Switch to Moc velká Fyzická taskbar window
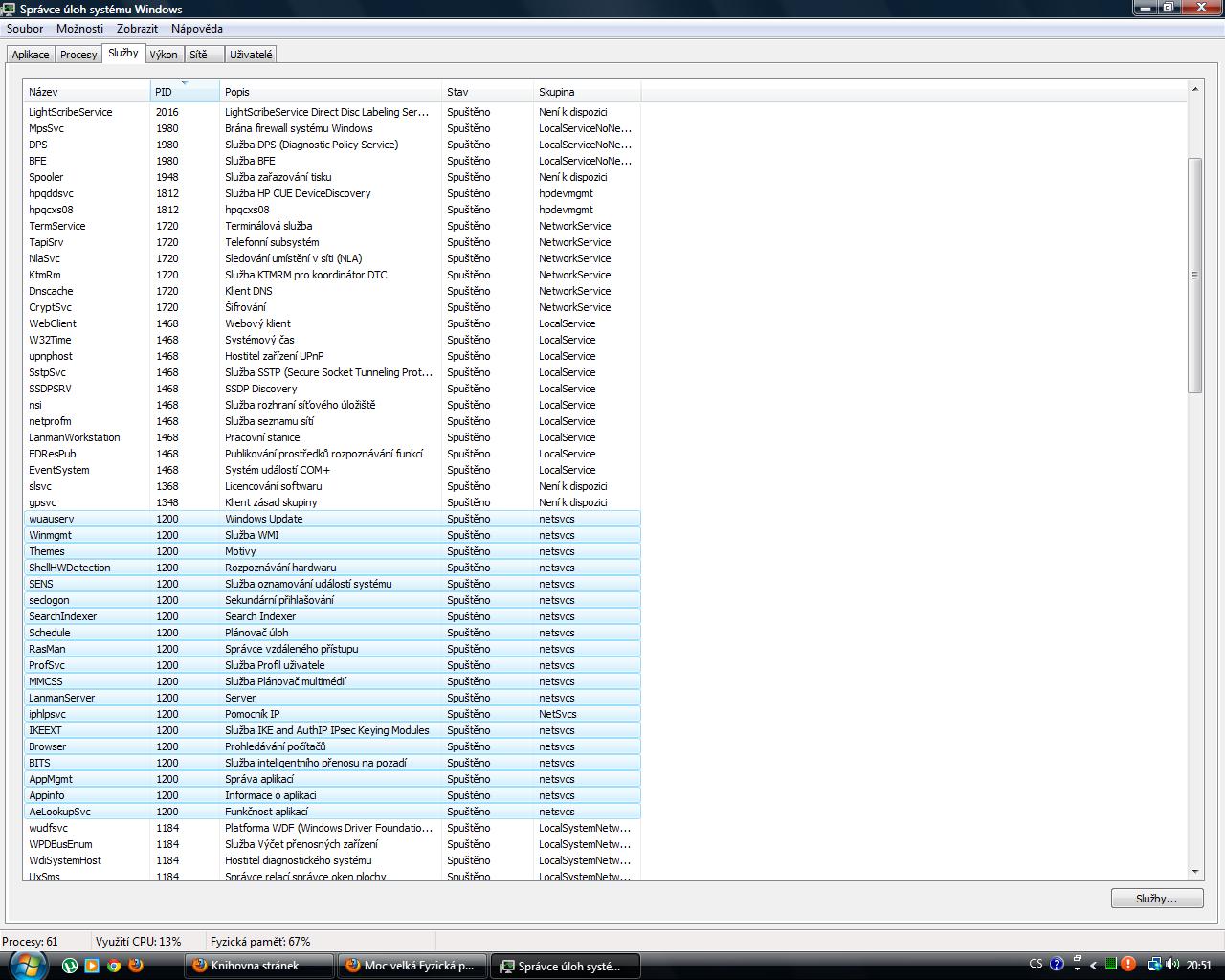 coord(412,966)
